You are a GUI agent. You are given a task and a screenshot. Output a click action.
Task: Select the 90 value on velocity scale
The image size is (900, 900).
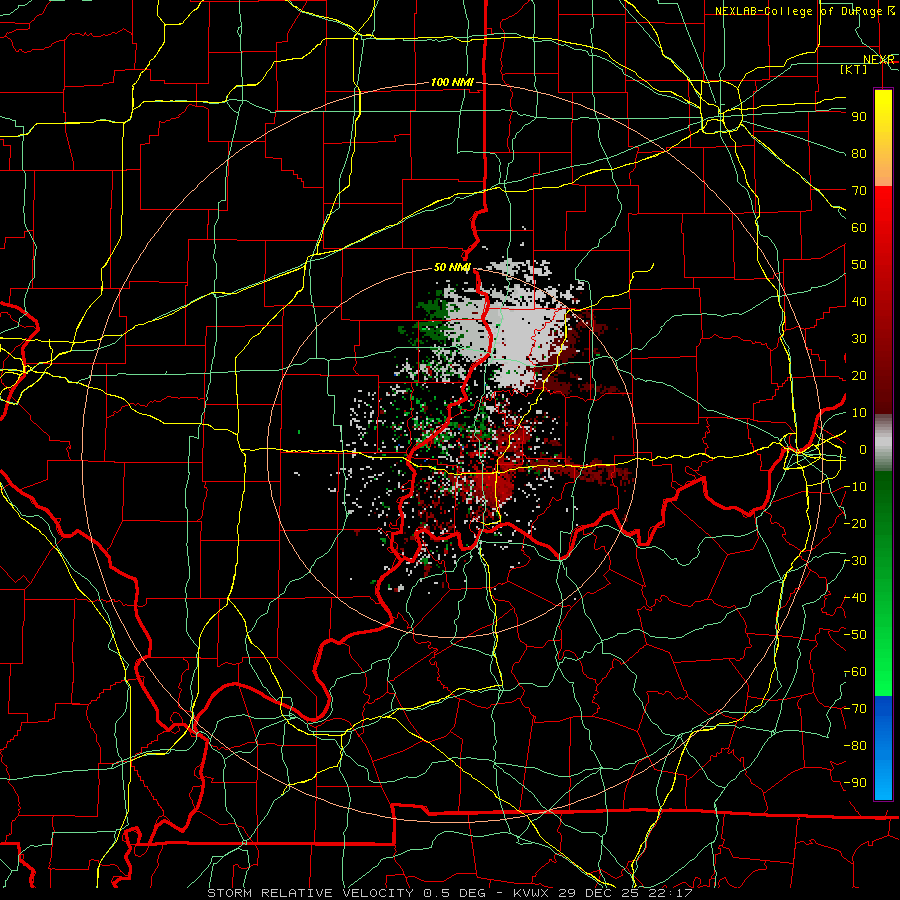[859, 117]
